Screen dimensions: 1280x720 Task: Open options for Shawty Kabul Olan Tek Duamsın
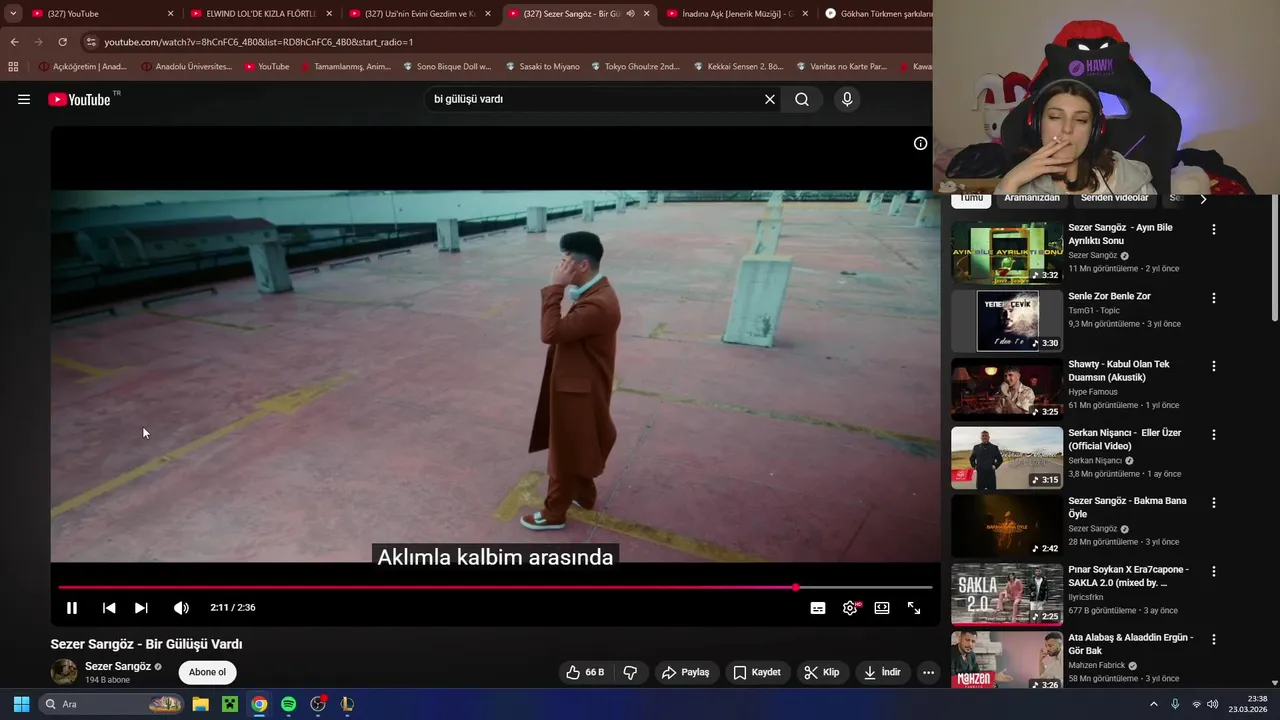click(1214, 366)
